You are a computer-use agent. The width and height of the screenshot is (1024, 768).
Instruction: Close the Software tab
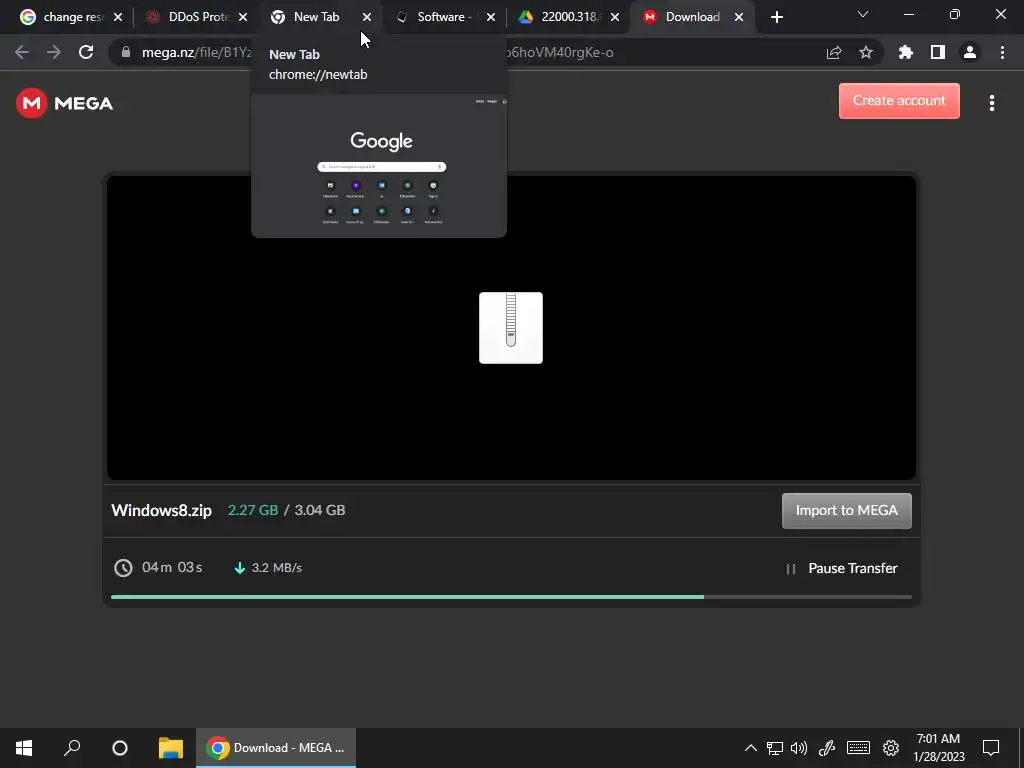pyautogui.click(x=491, y=18)
